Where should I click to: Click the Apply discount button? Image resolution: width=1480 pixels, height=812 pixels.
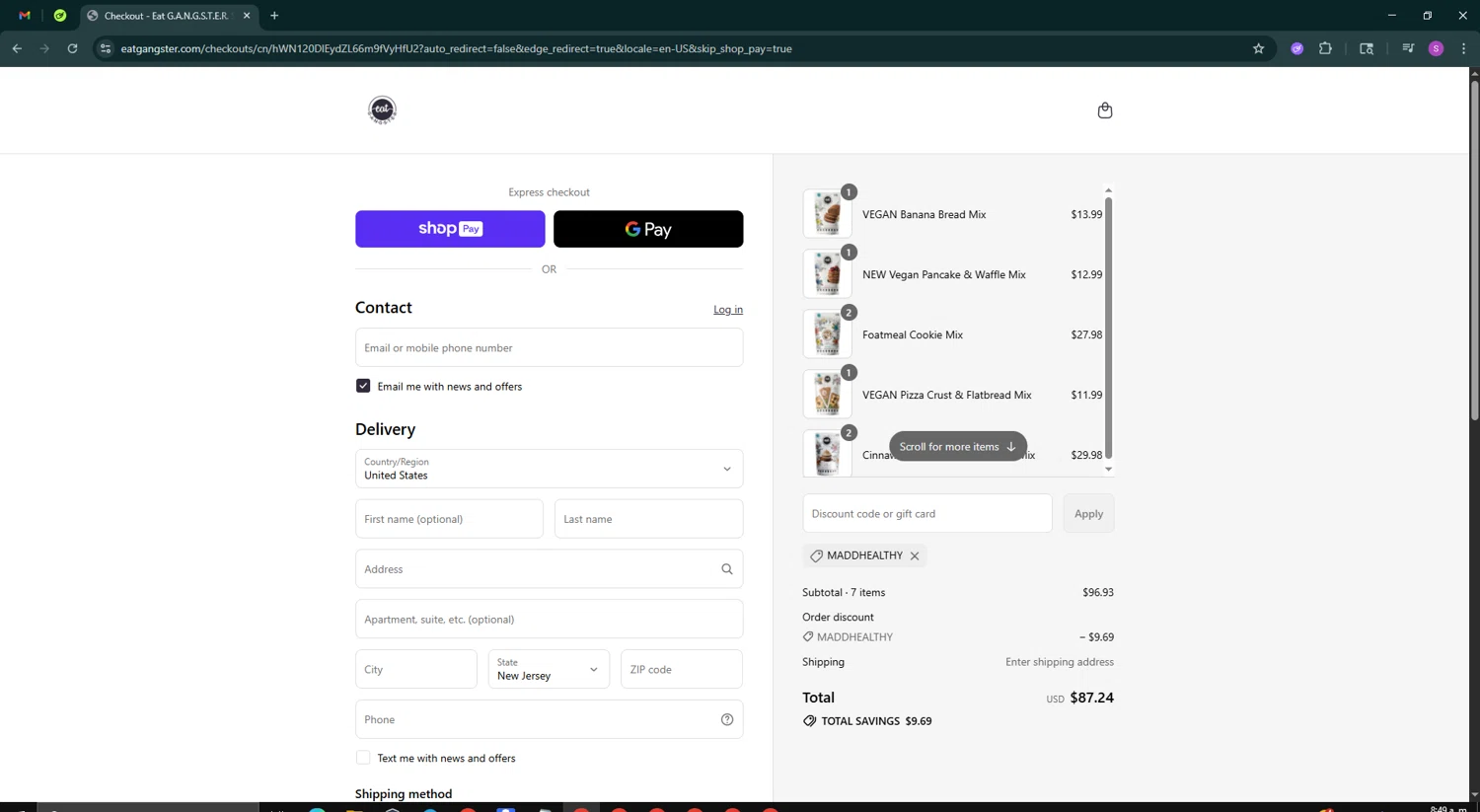tap(1088, 514)
